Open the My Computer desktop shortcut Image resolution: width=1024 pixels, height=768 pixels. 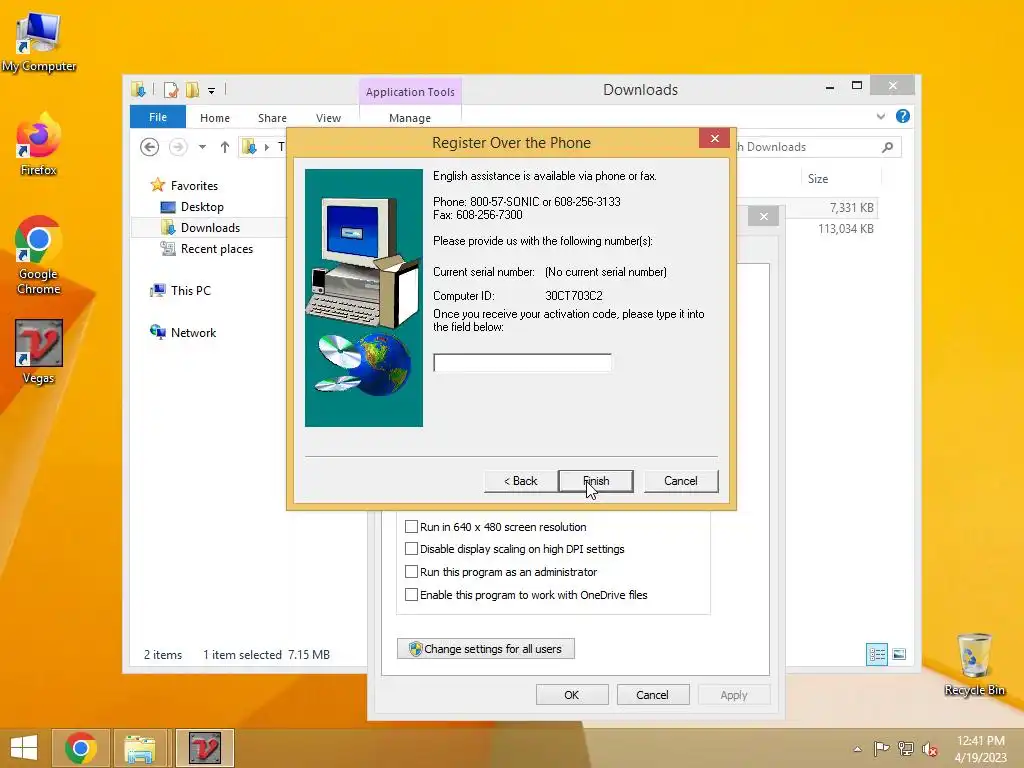tap(39, 43)
